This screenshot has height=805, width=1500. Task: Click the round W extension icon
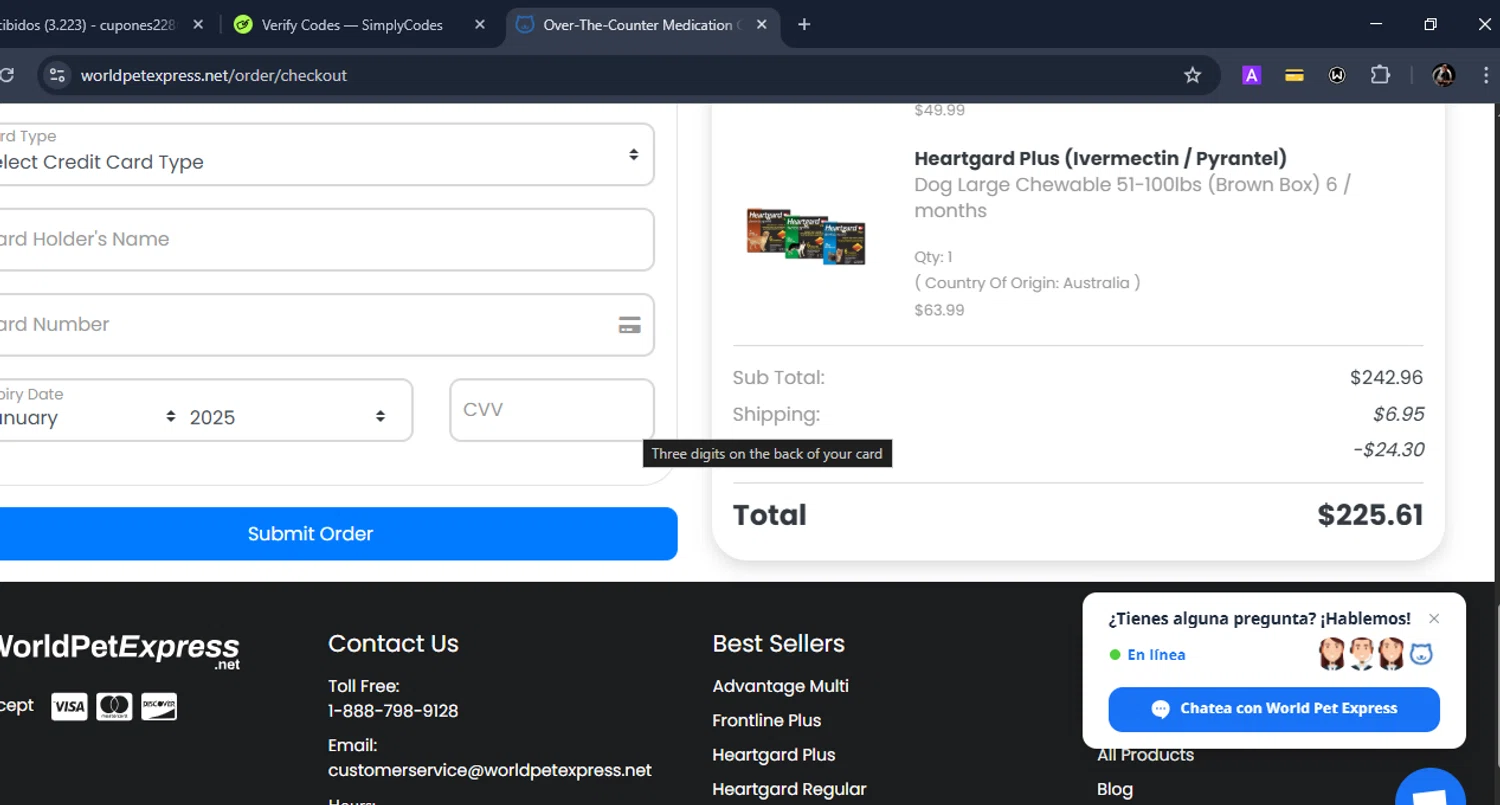click(x=1337, y=75)
